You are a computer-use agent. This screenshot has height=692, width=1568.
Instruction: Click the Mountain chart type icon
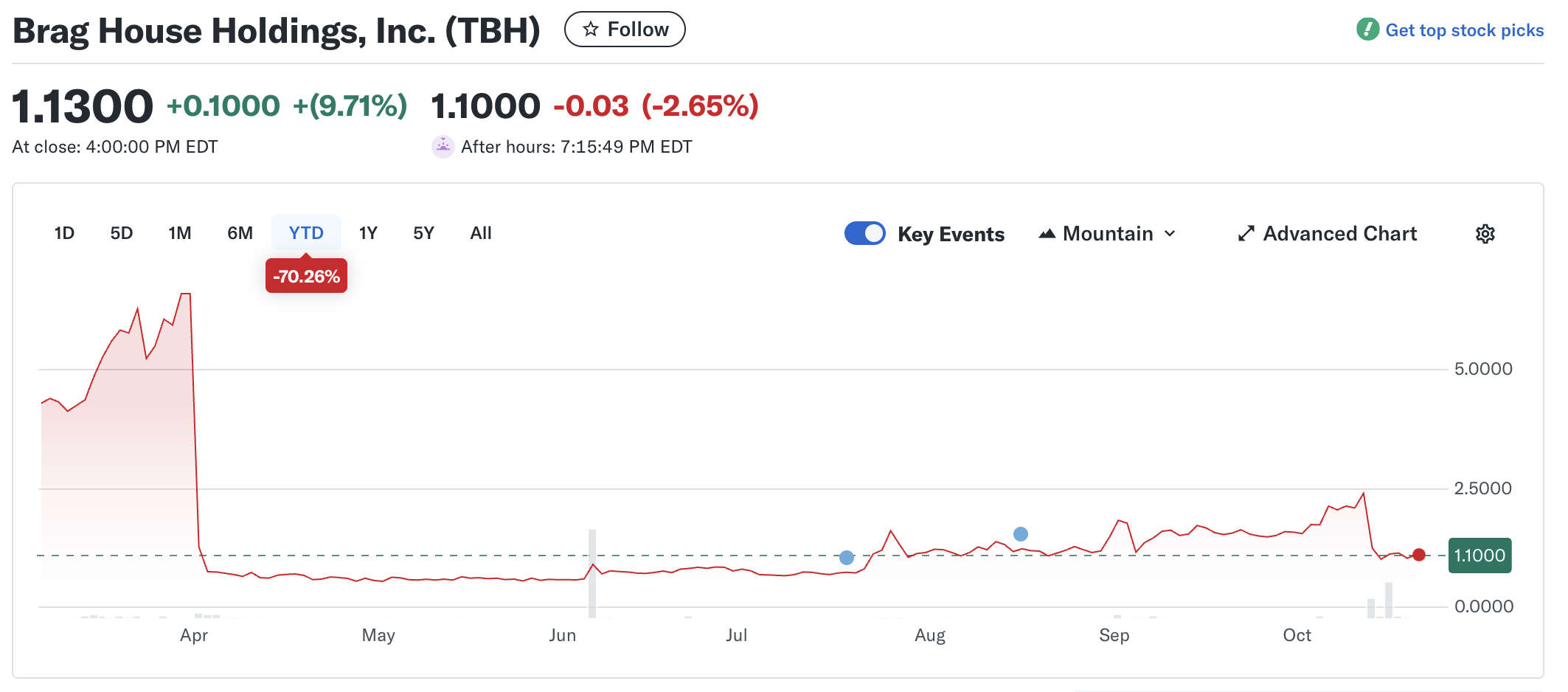(1047, 234)
